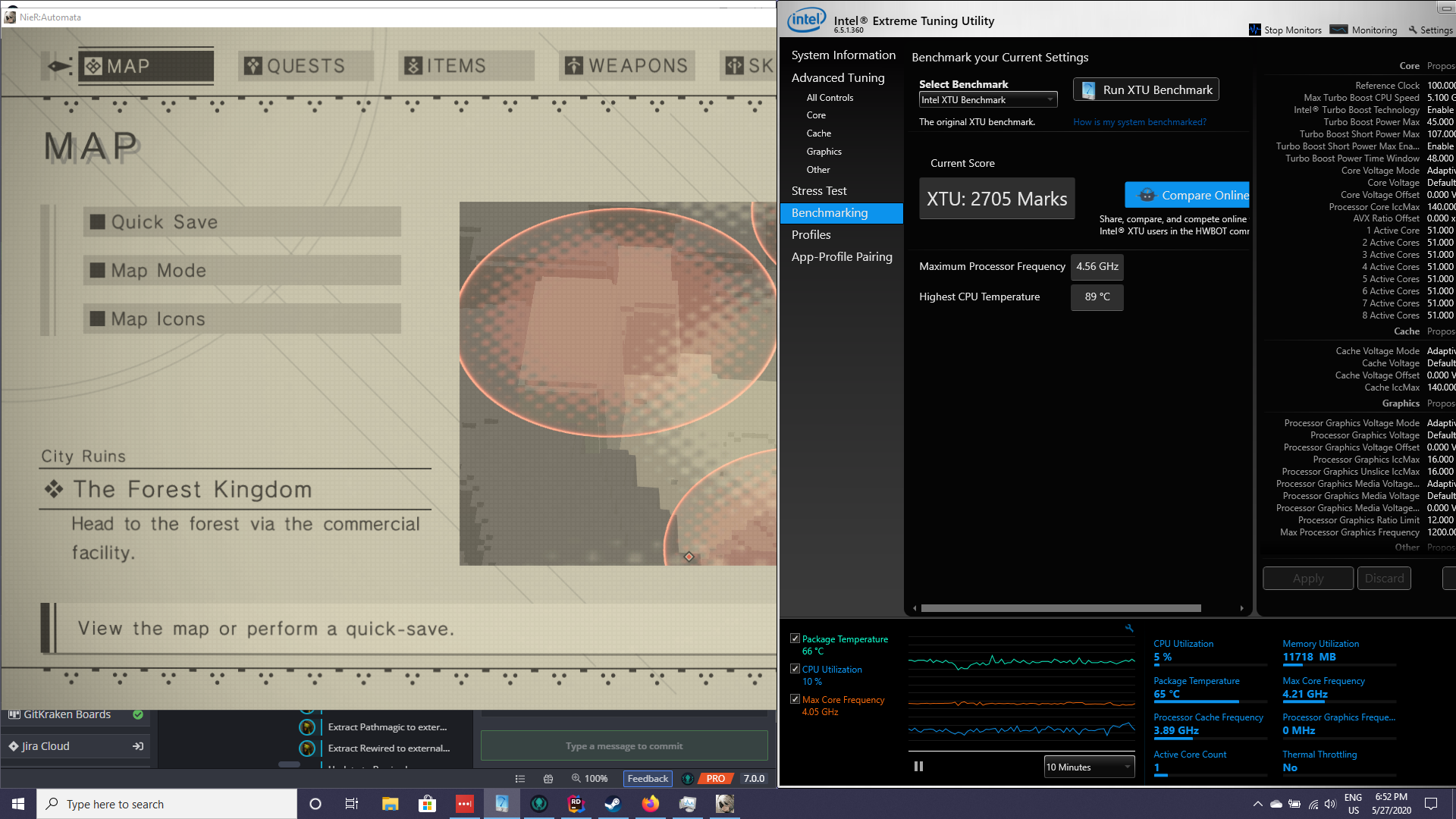Click the Windows taskbar search box
The width and height of the screenshot is (1456, 819).
tap(167, 804)
